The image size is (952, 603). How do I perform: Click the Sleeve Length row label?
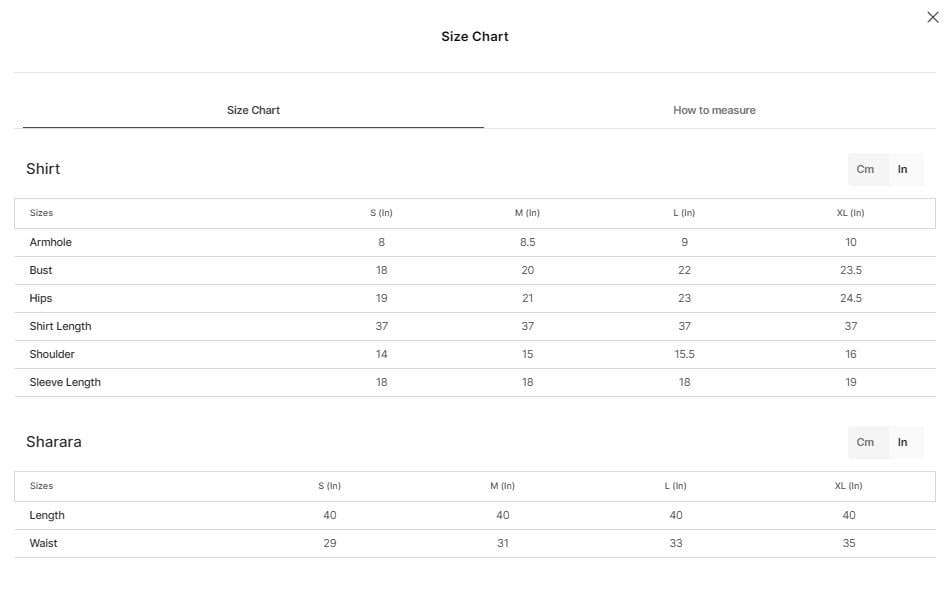(x=65, y=383)
